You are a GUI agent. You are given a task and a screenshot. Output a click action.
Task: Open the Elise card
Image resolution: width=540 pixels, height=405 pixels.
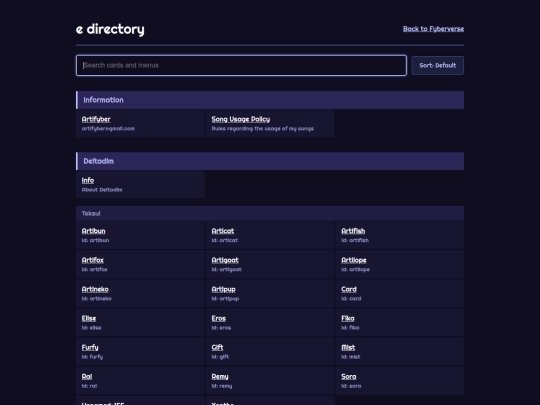[89, 318]
